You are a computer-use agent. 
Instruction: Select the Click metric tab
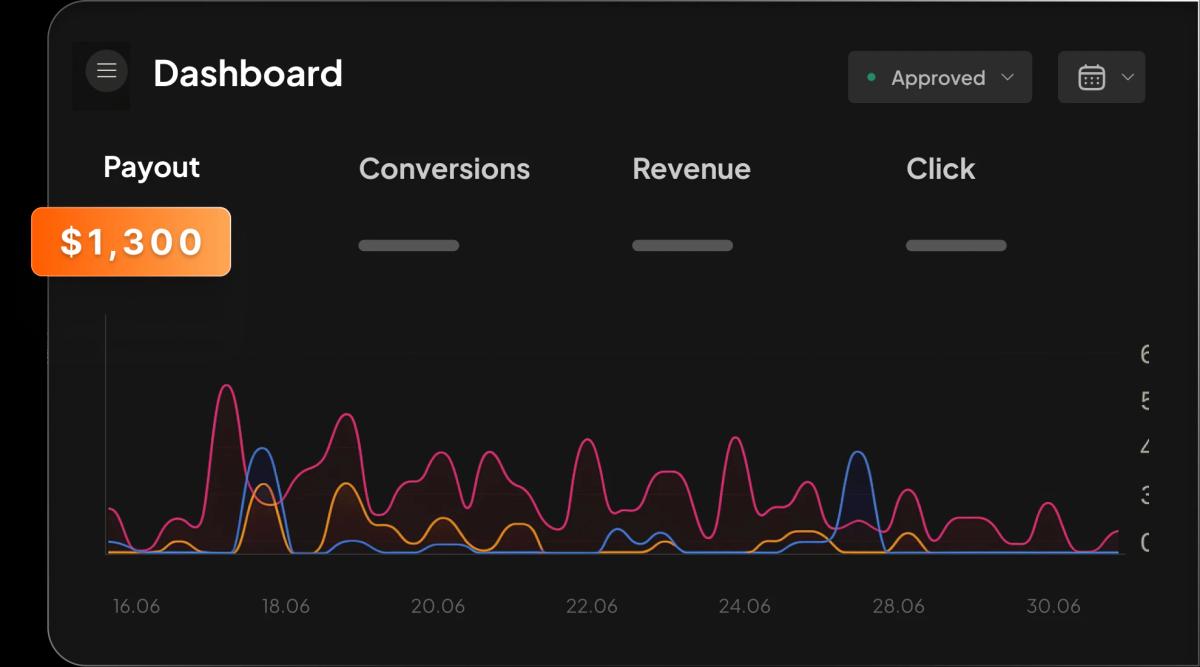coord(940,169)
